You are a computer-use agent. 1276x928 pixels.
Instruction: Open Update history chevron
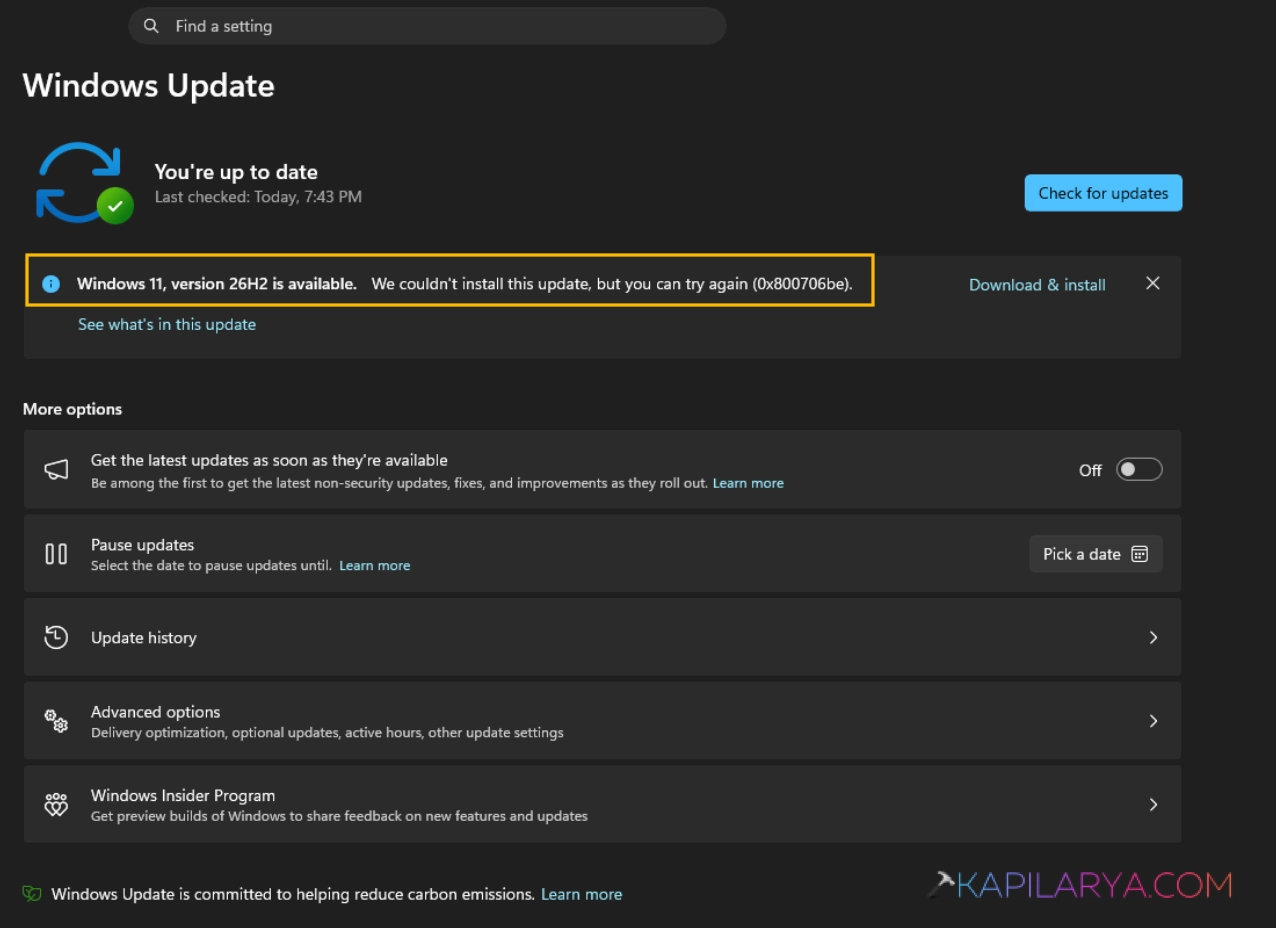point(1153,637)
